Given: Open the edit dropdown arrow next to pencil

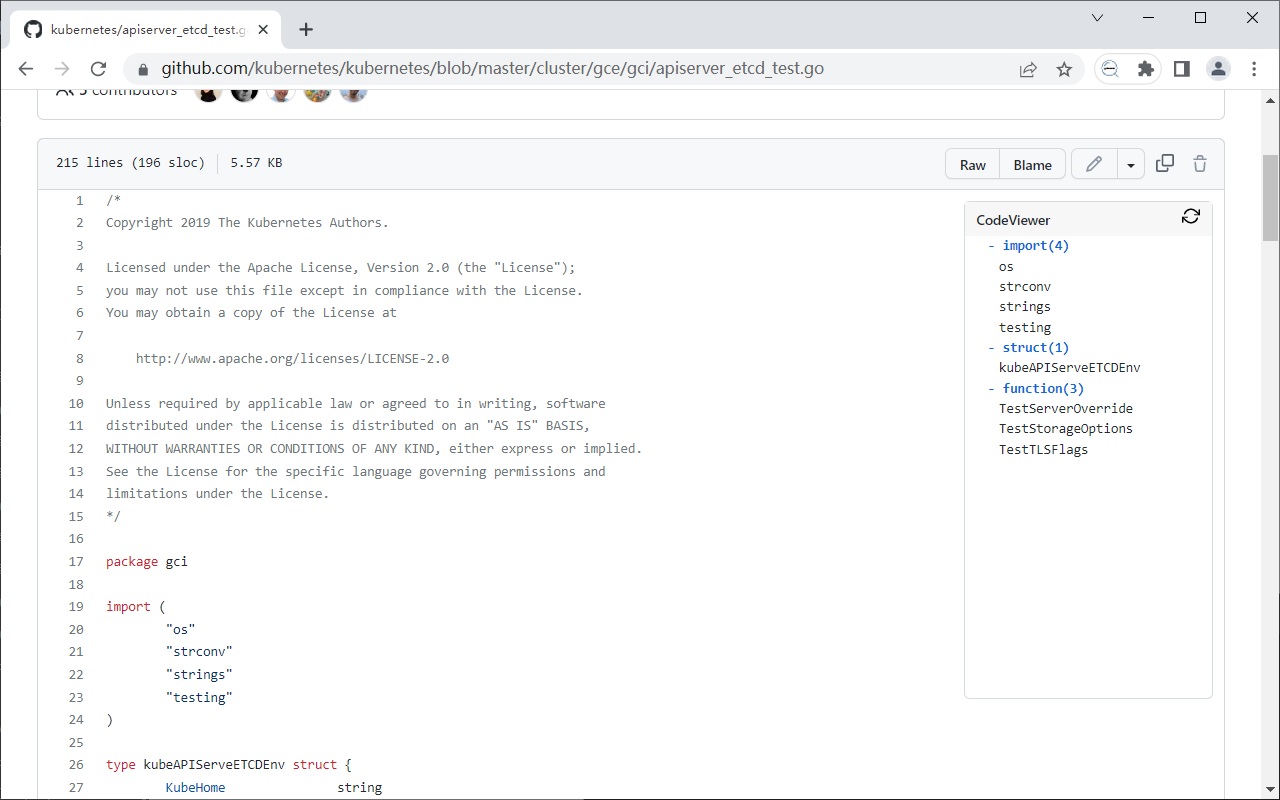Looking at the screenshot, I should 1131,163.
